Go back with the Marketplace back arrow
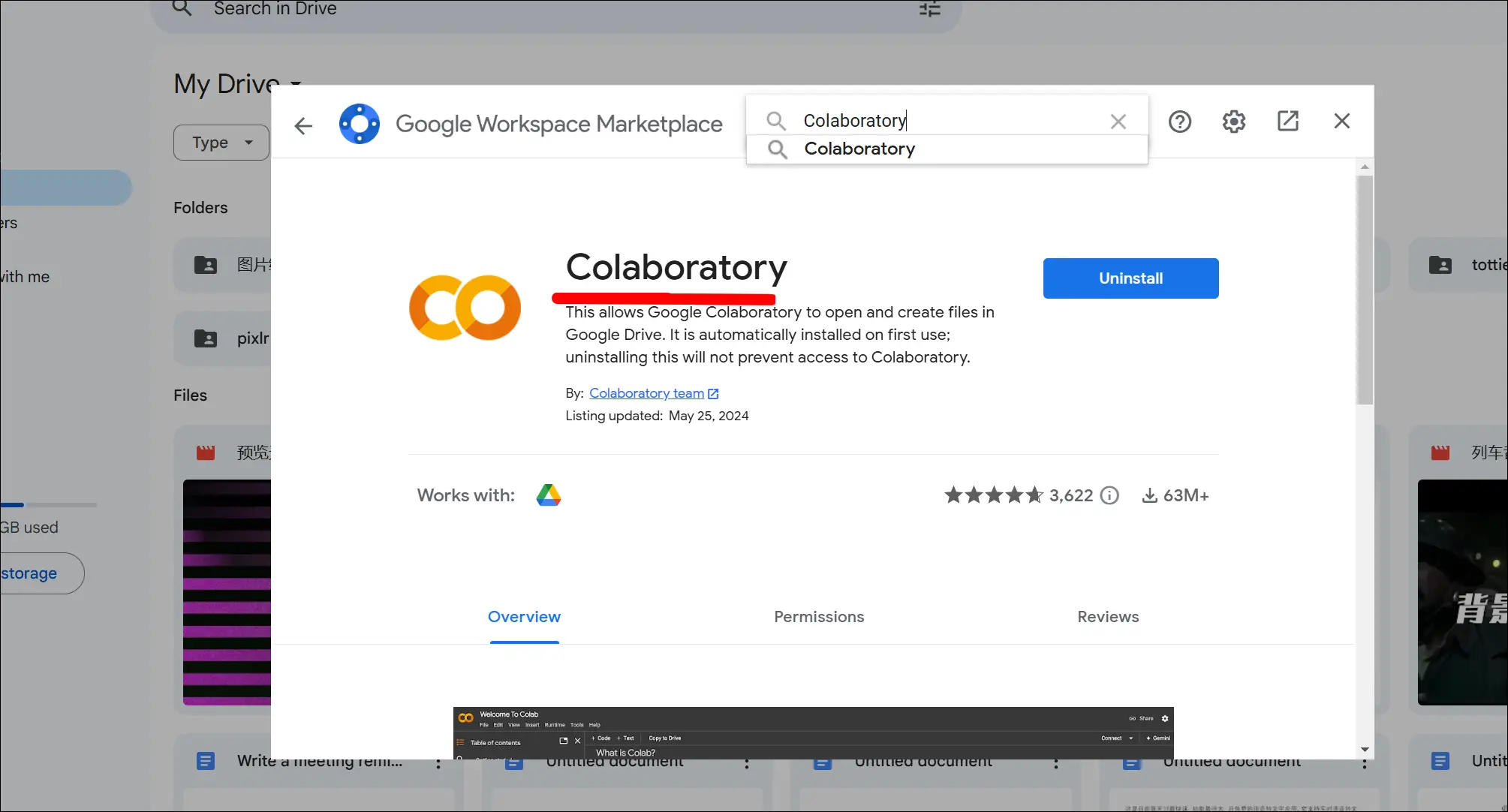Viewport: 1508px width, 812px height. coord(303,125)
